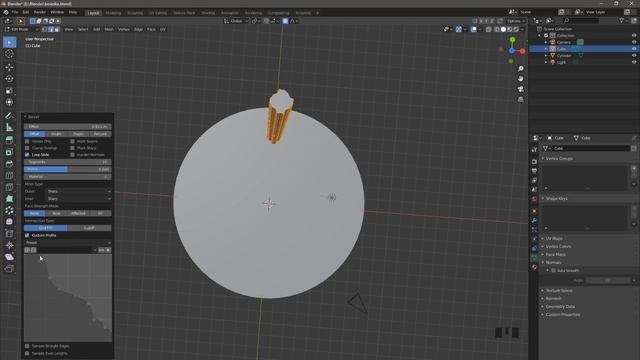Select the Move tool

pyautogui.click(x=9, y=67)
